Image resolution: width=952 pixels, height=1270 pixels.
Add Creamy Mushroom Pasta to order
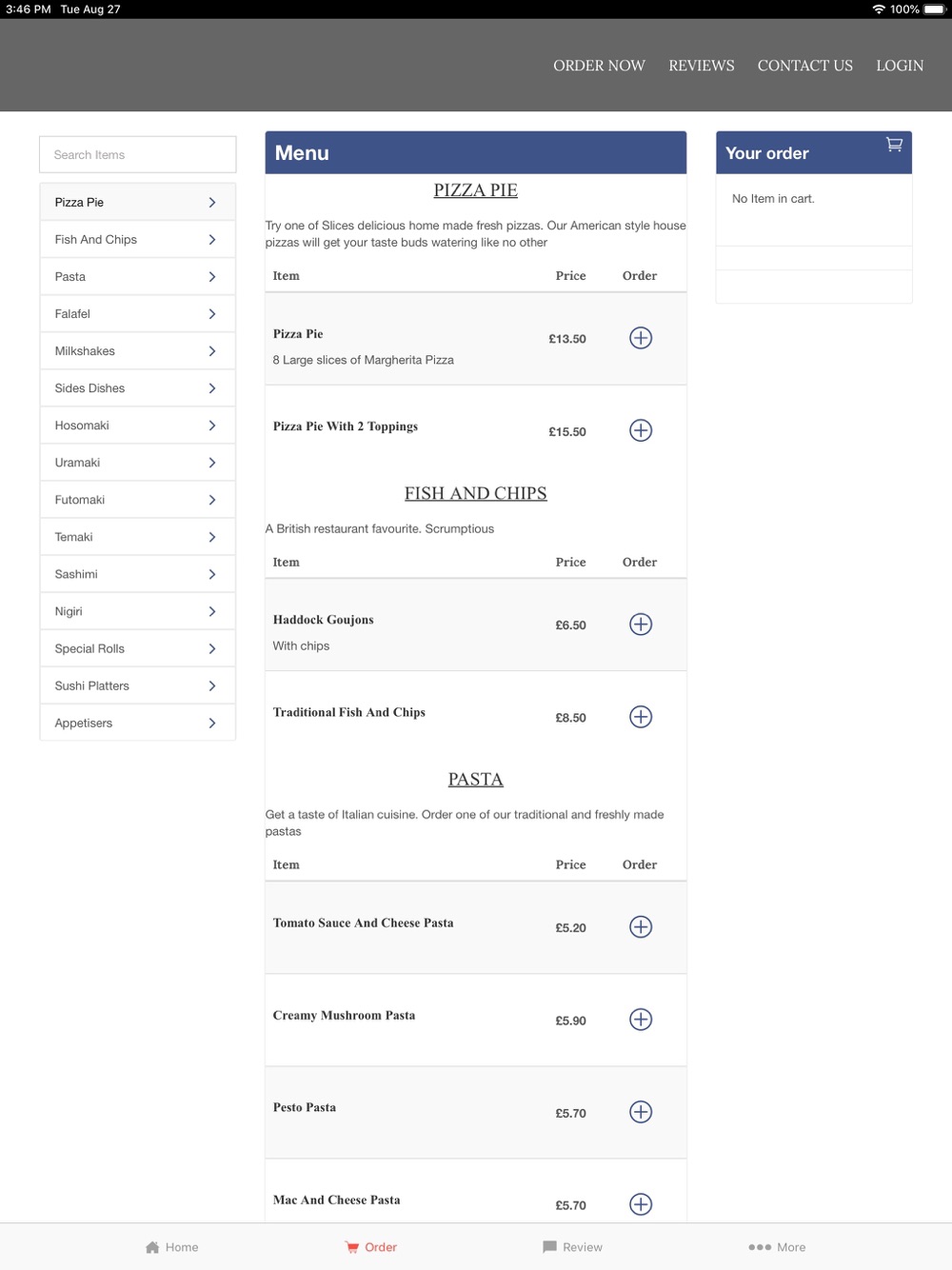pyautogui.click(x=641, y=1020)
